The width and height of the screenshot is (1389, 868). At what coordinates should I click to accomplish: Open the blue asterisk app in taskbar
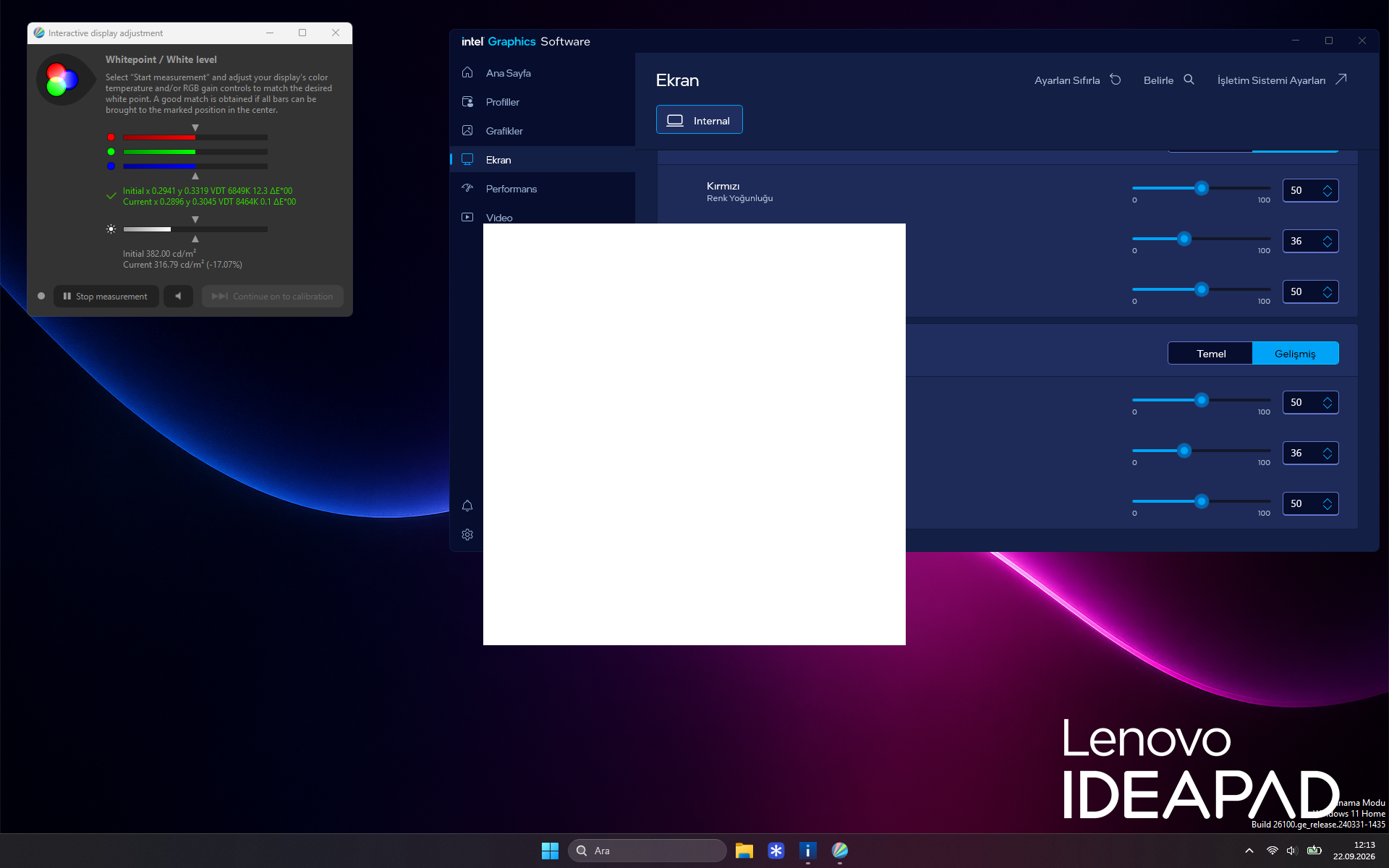click(776, 851)
